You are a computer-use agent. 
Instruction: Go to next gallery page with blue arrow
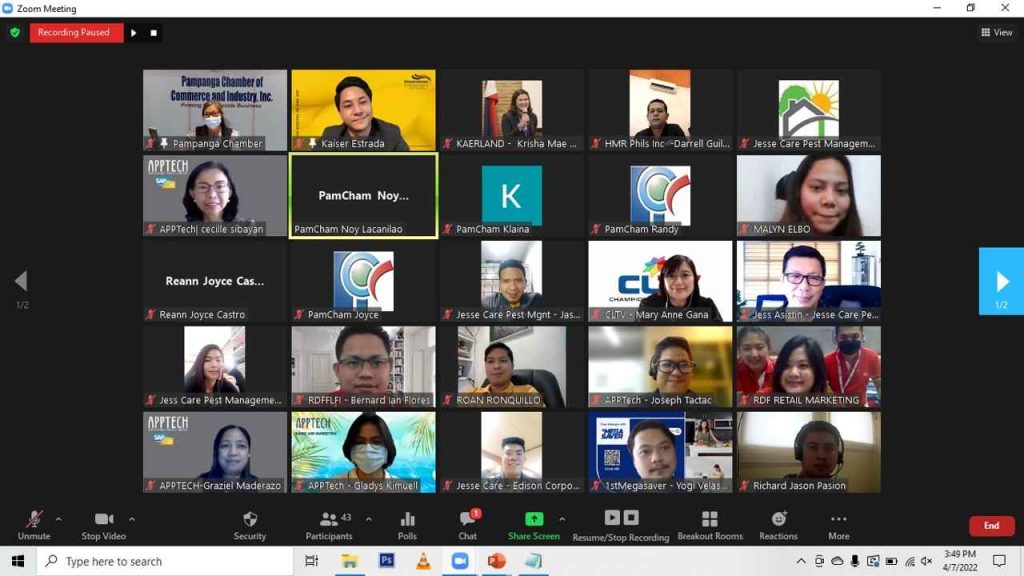[1001, 281]
